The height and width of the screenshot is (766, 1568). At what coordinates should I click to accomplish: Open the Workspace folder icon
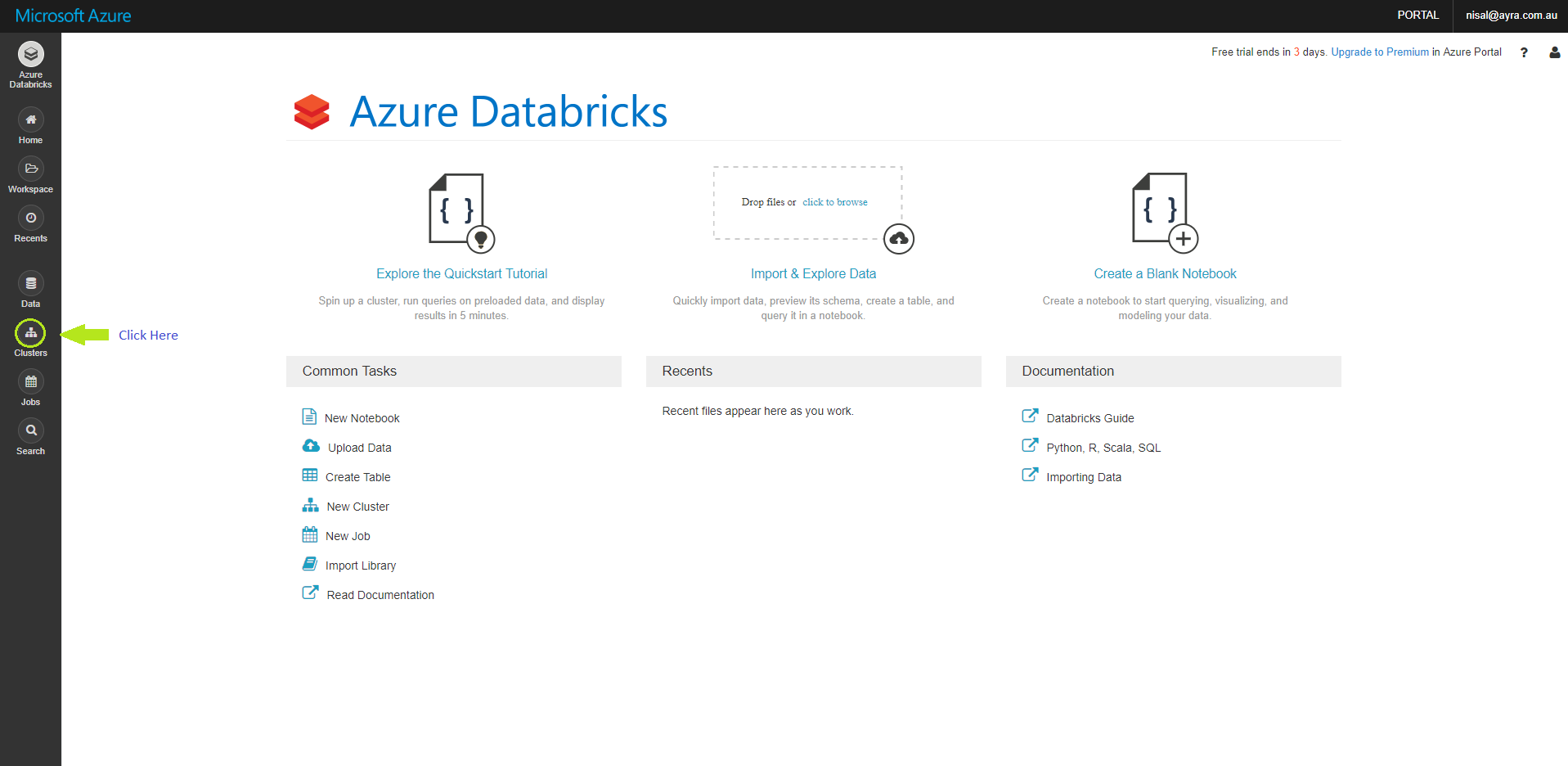coord(30,169)
